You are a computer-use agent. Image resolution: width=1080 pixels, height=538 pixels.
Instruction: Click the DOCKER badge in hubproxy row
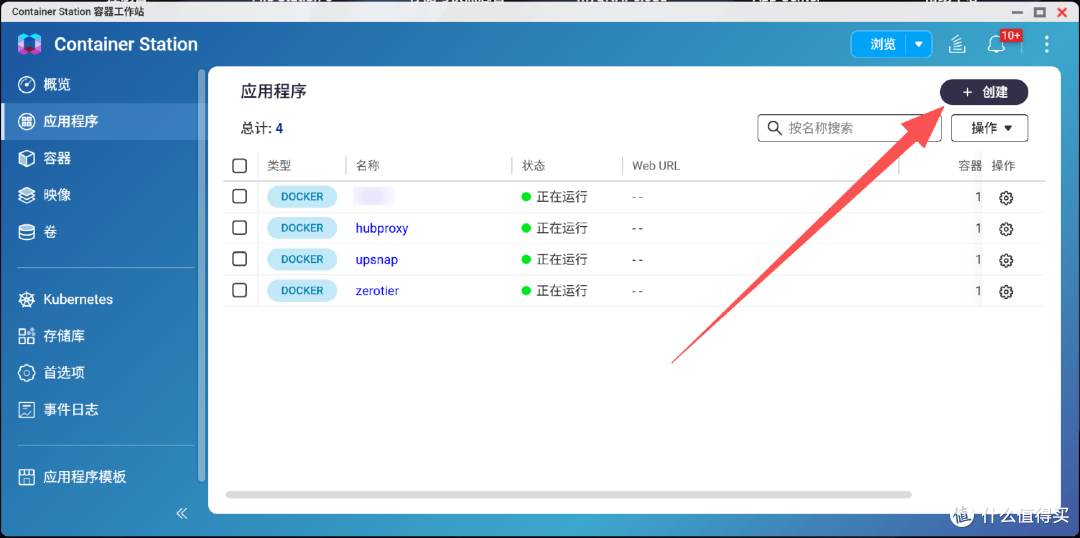302,228
